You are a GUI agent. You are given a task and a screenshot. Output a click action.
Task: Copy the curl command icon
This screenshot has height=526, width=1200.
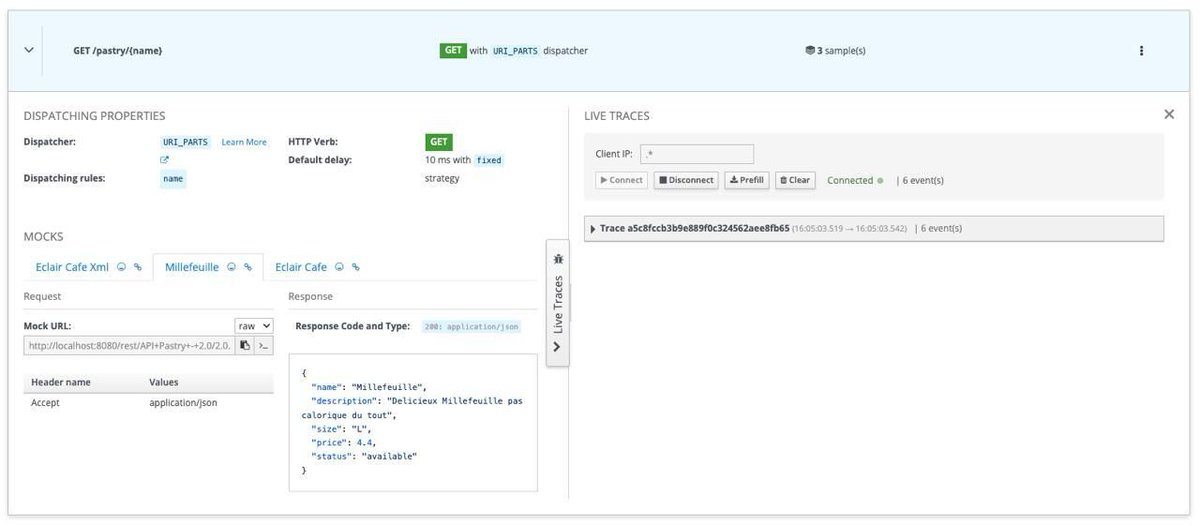pos(263,346)
